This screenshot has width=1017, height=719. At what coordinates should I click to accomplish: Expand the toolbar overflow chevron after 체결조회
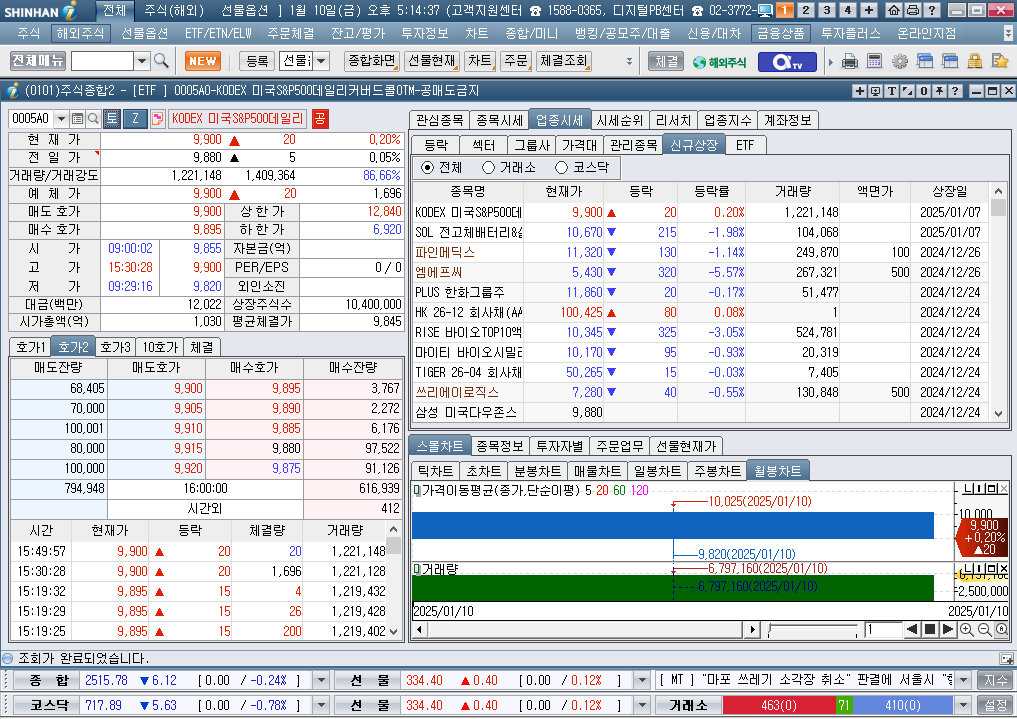click(628, 62)
